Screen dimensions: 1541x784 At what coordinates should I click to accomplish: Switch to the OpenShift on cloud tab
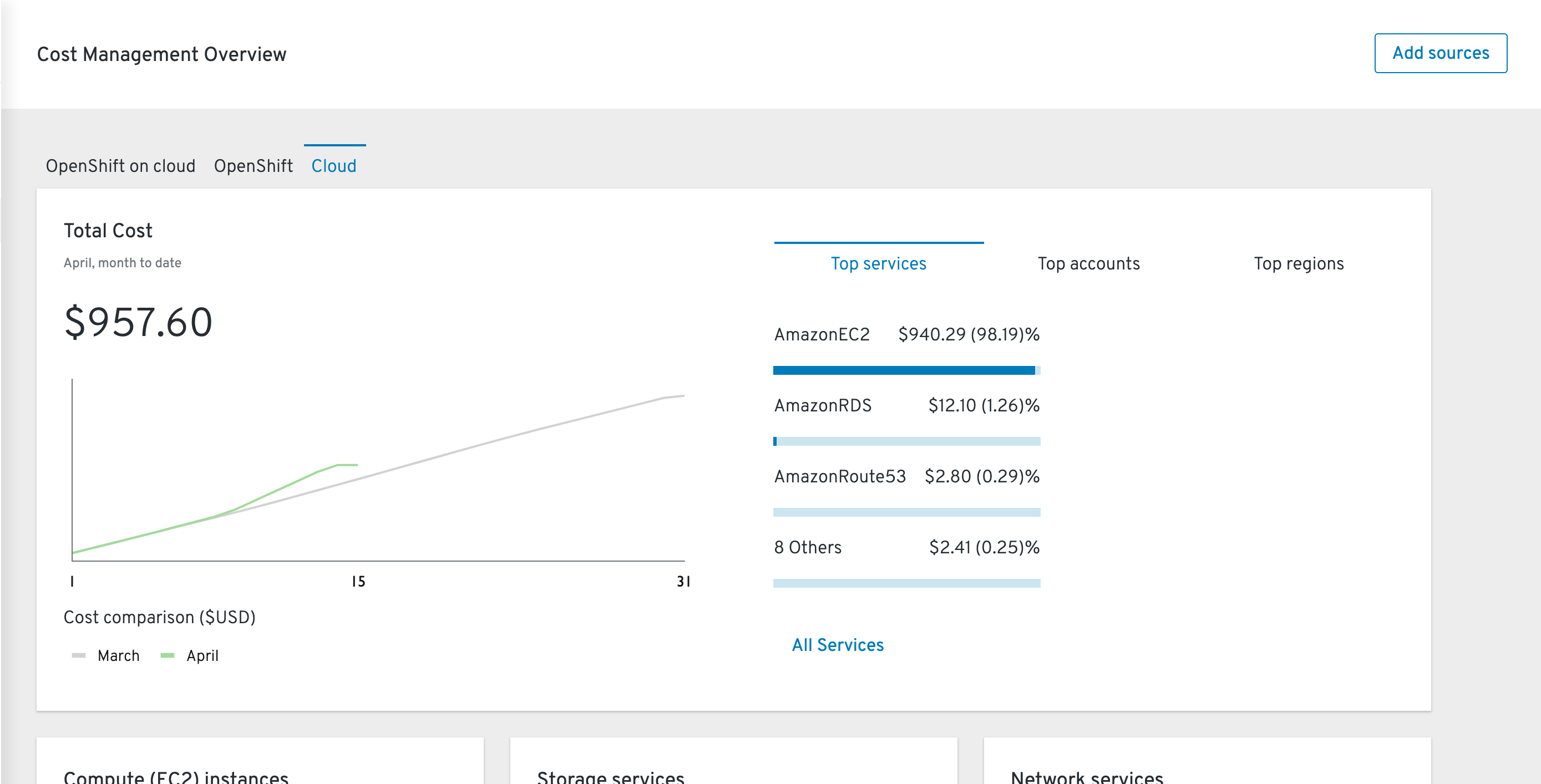(x=120, y=166)
